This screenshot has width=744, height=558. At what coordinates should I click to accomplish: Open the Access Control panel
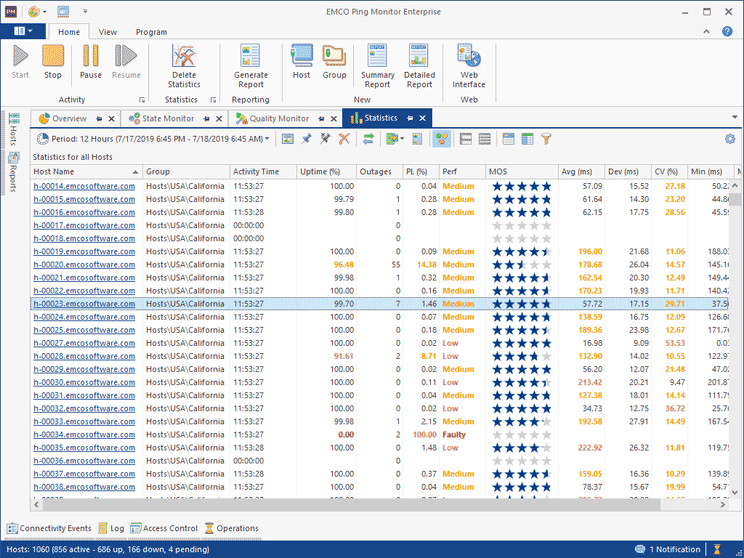point(164,528)
